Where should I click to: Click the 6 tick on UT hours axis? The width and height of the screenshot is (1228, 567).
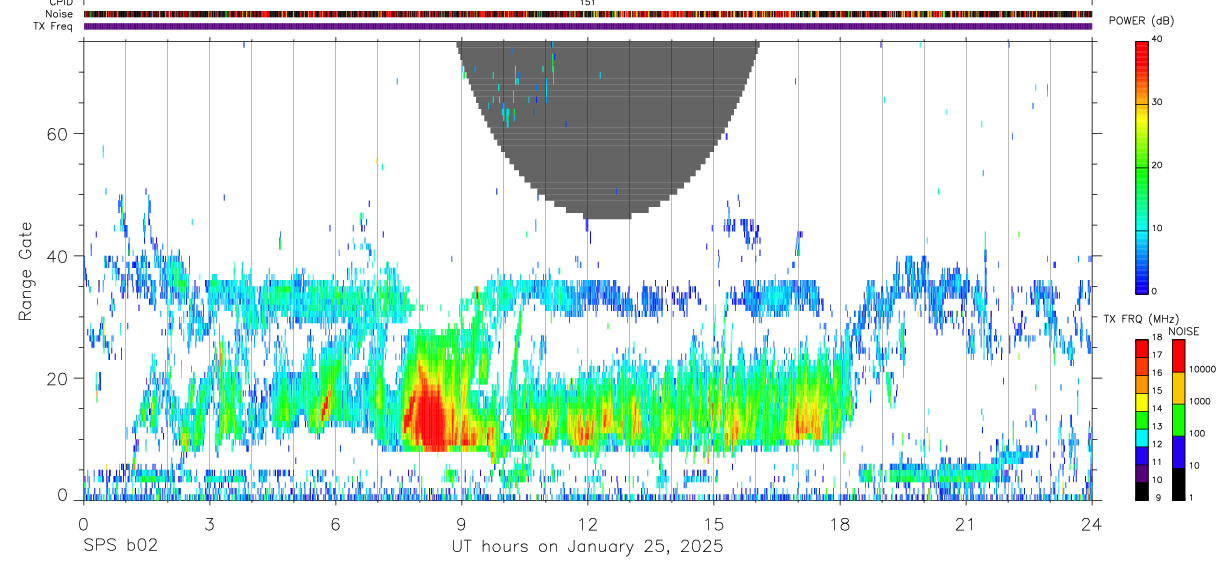[x=335, y=524]
